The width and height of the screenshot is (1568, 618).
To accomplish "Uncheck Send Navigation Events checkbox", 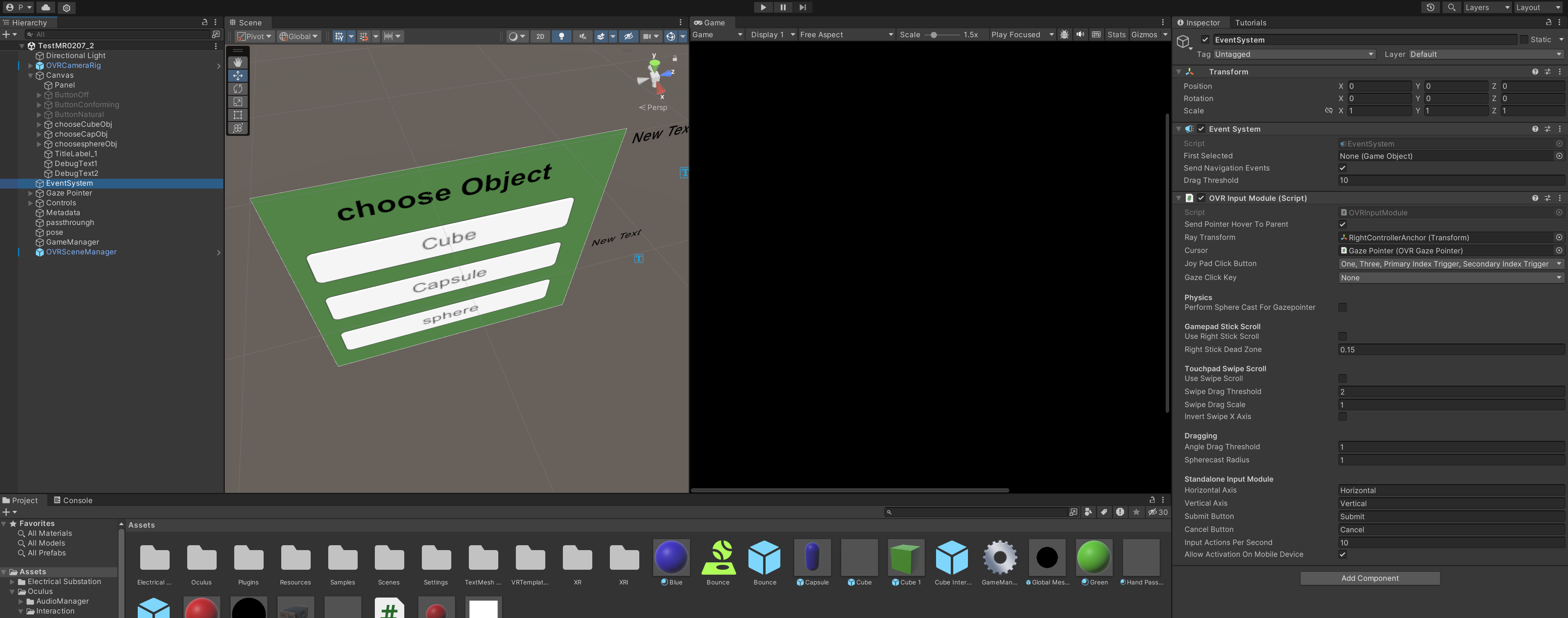I will tap(1342, 168).
